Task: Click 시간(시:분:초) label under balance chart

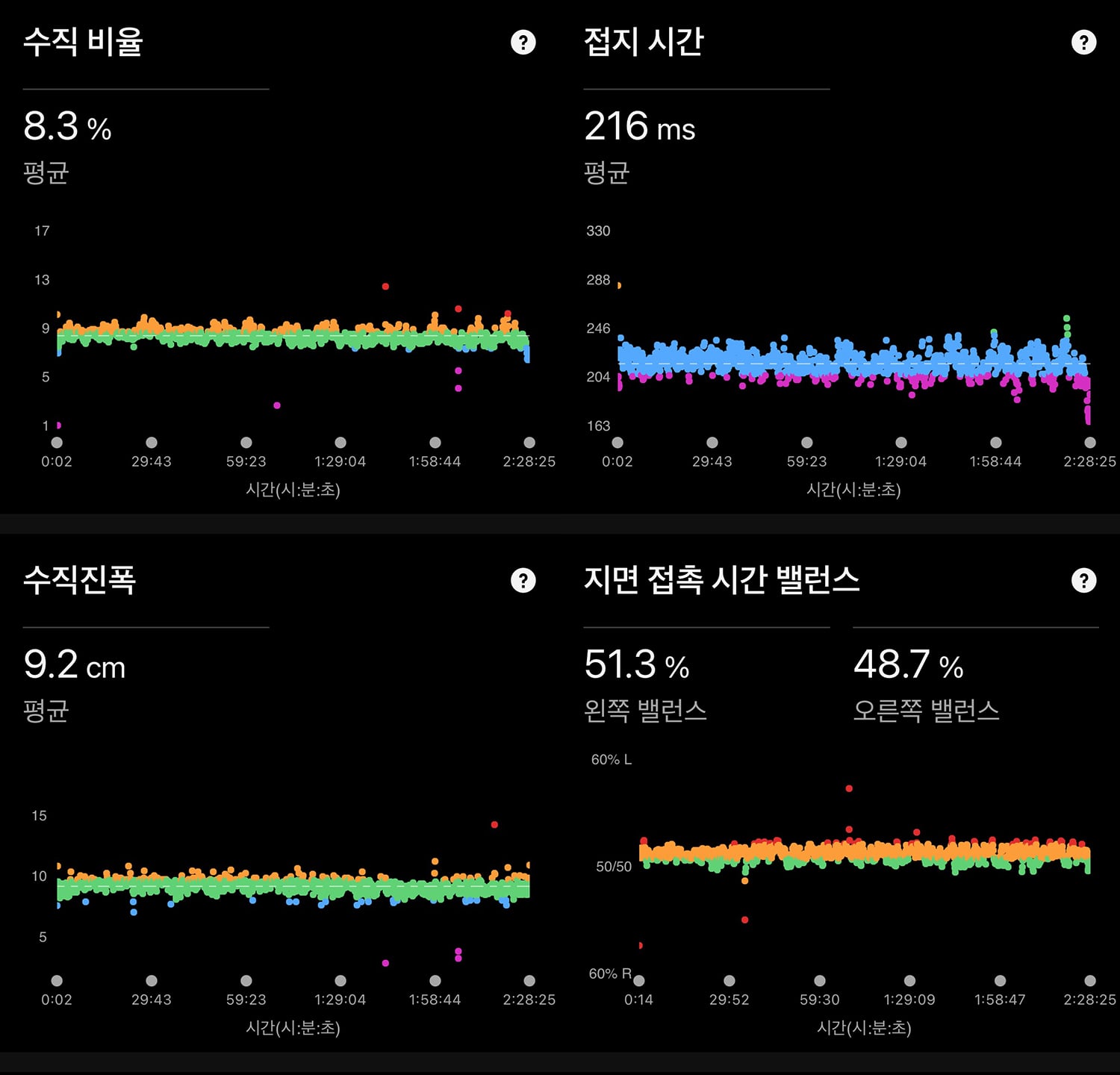Action: point(864,1028)
